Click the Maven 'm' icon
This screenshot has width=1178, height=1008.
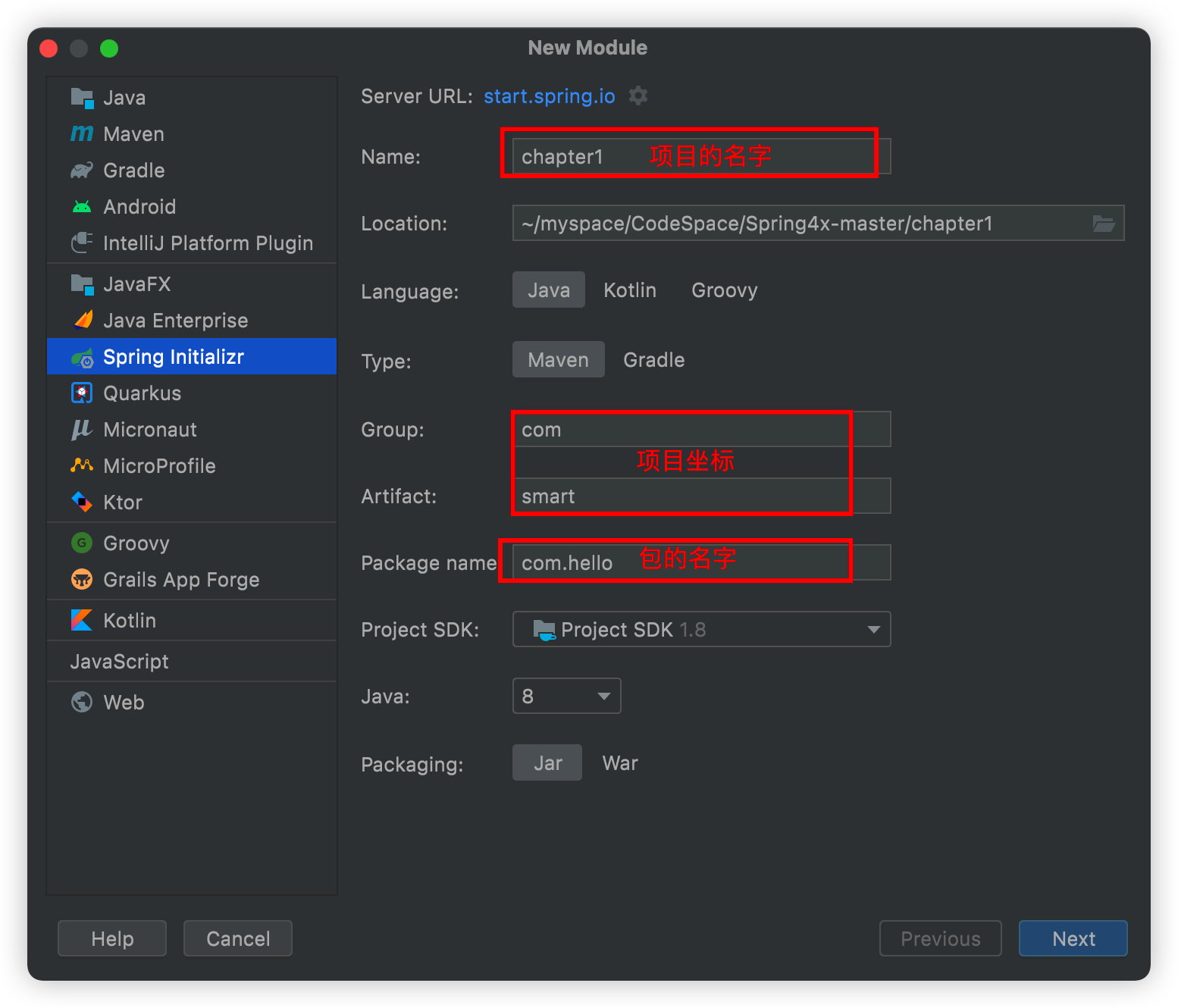(82, 134)
